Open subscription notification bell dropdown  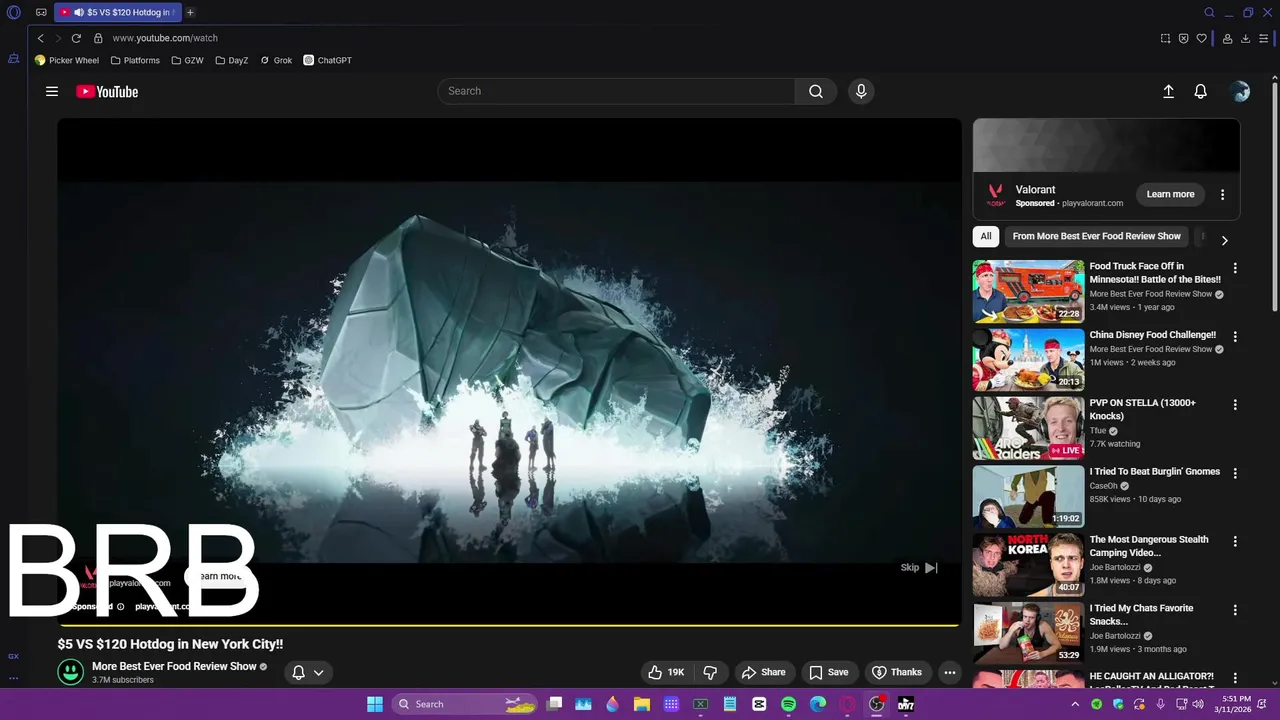coord(308,672)
